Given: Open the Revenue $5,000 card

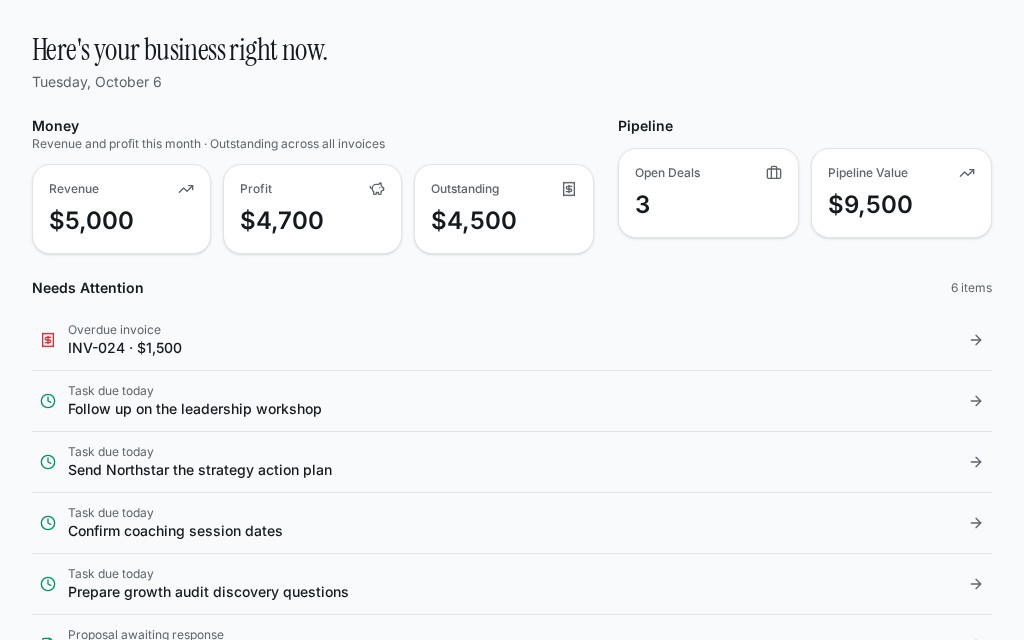Looking at the screenshot, I should tap(121, 209).
